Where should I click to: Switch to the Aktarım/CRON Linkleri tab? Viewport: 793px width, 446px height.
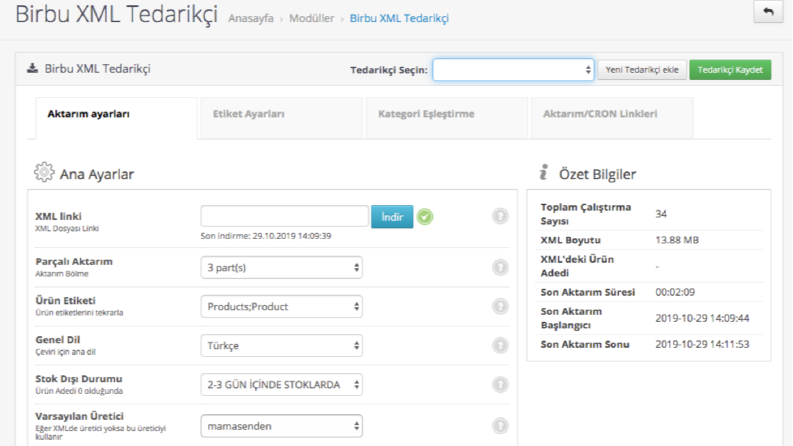pyautogui.click(x=612, y=117)
